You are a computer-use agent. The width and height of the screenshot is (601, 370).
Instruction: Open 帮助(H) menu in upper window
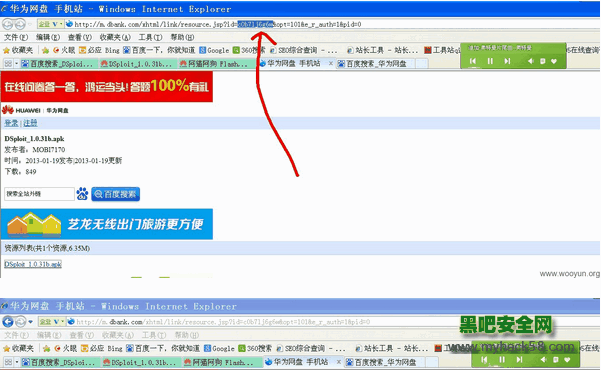coord(182,37)
